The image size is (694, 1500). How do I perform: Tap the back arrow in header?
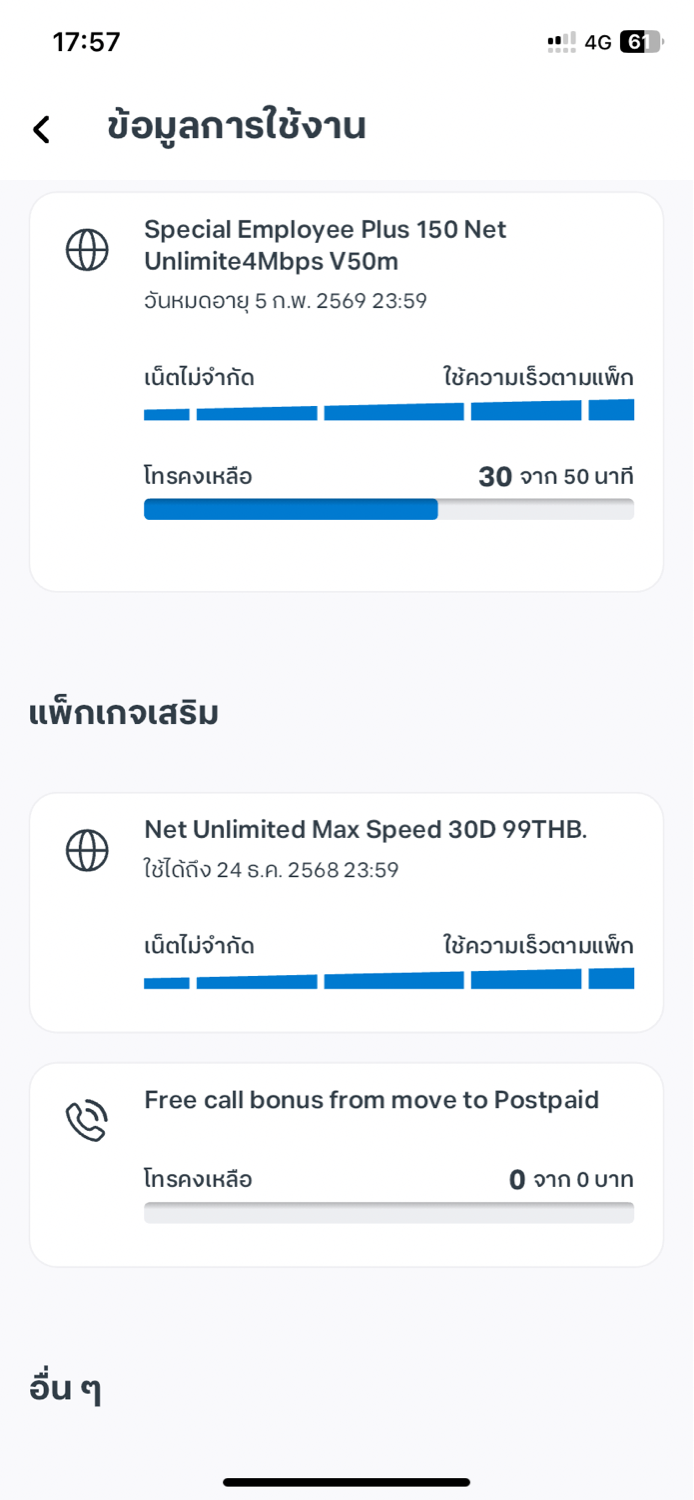(41, 129)
